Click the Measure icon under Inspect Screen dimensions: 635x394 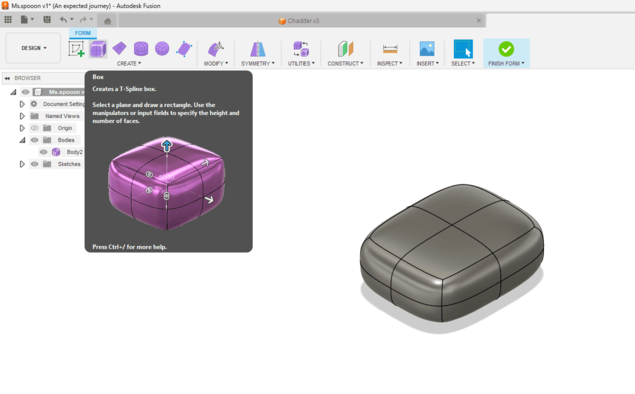click(x=390, y=49)
